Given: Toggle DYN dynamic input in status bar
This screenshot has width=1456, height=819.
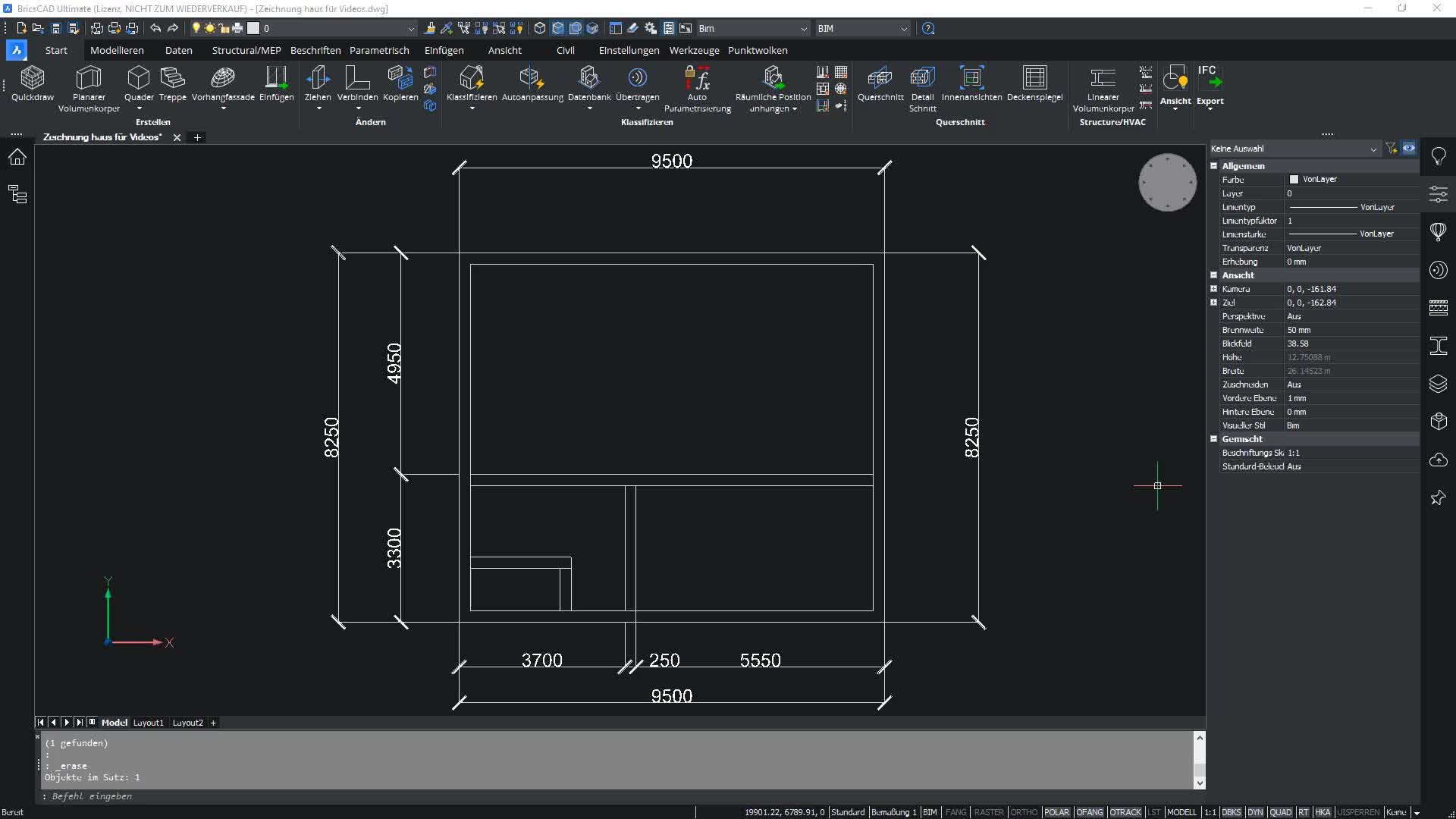Looking at the screenshot, I should coord(1255,812).
